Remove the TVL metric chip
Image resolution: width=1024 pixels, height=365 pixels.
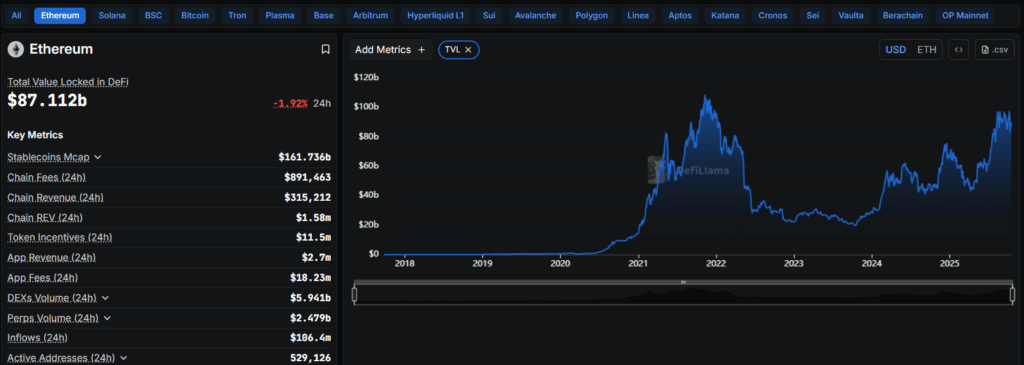tap(468, 50)
